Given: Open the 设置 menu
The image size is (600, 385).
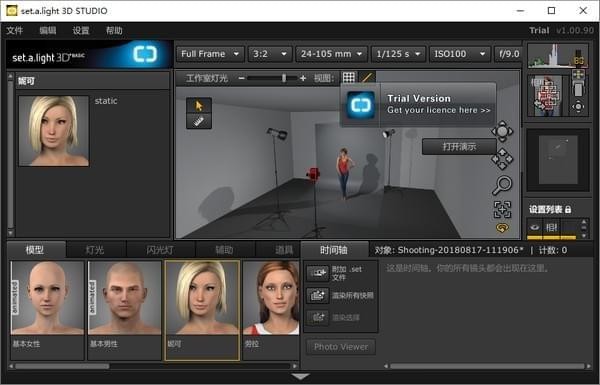Looking at the screenshot, I should [x=81, y=30].
